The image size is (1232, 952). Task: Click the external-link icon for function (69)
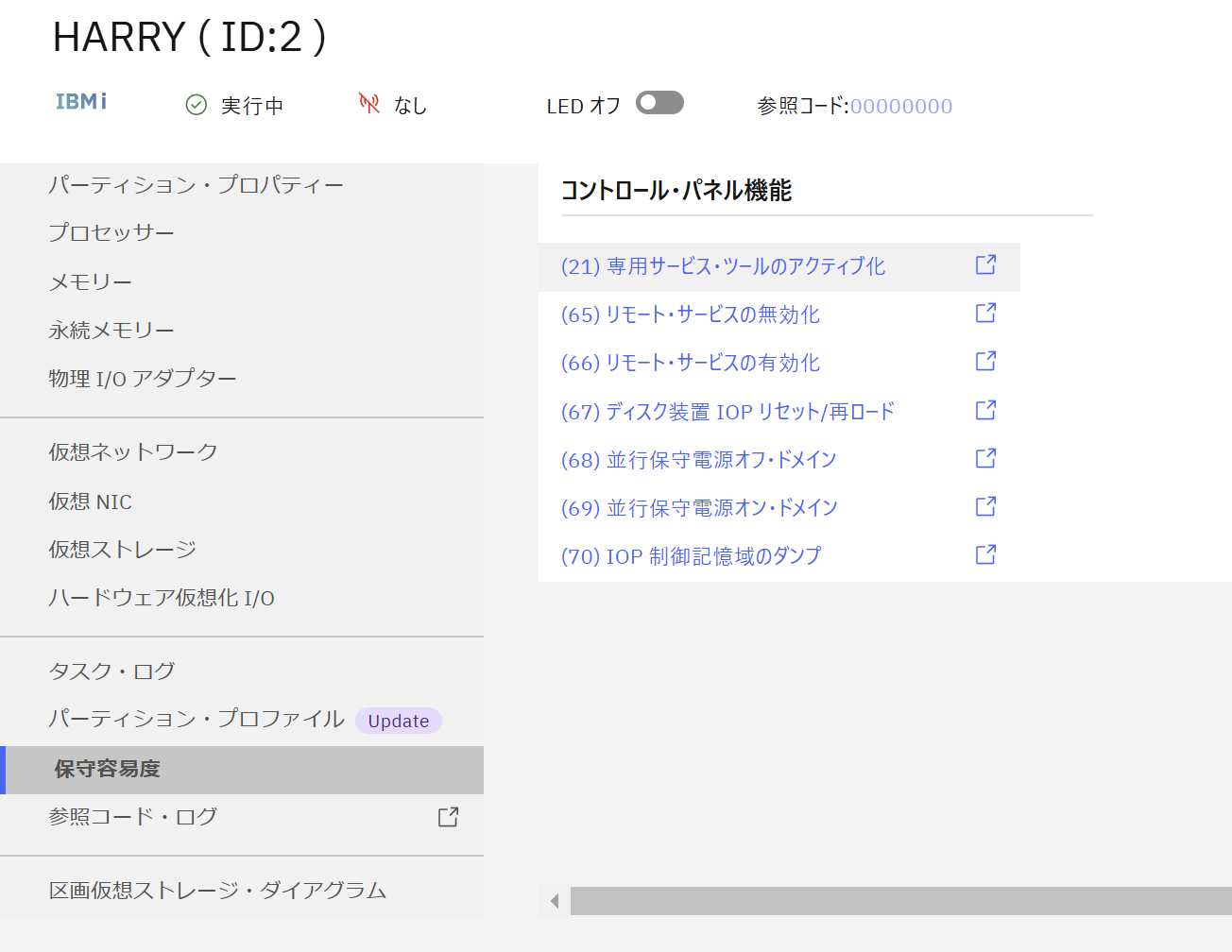(985, 507)
